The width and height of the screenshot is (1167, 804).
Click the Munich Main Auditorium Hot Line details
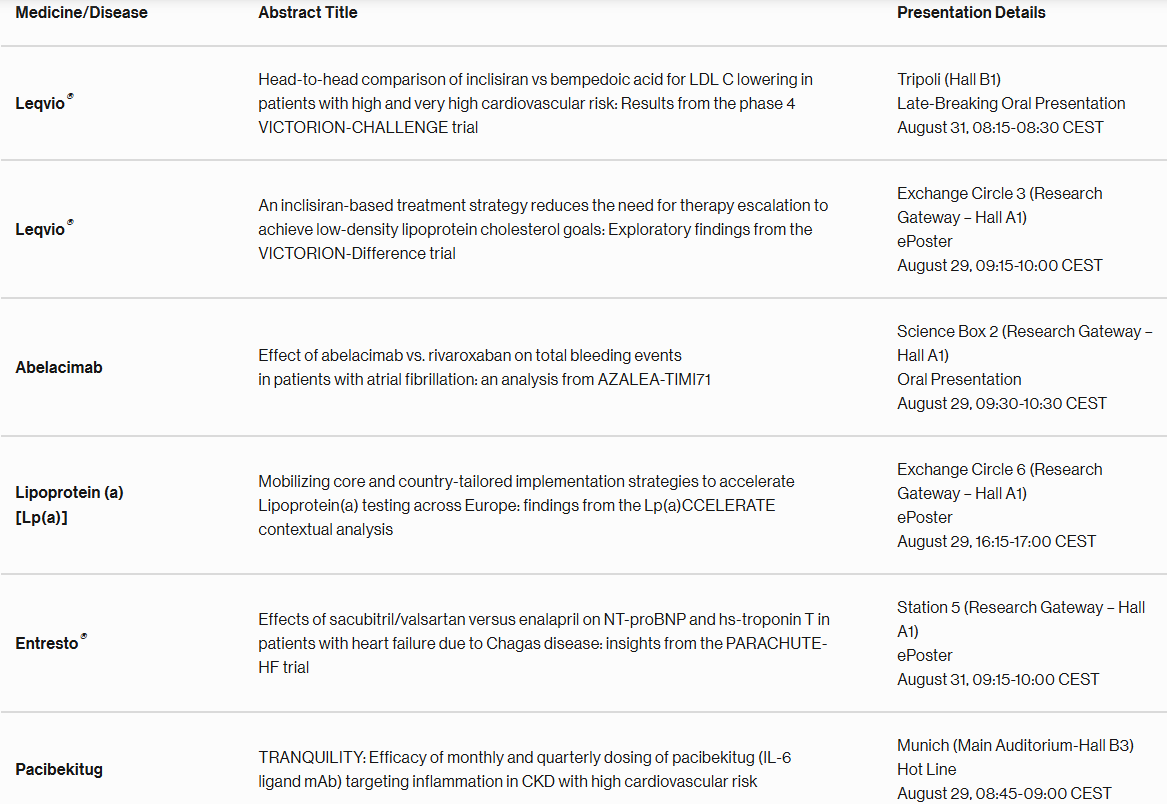(x=1015, y=769)
